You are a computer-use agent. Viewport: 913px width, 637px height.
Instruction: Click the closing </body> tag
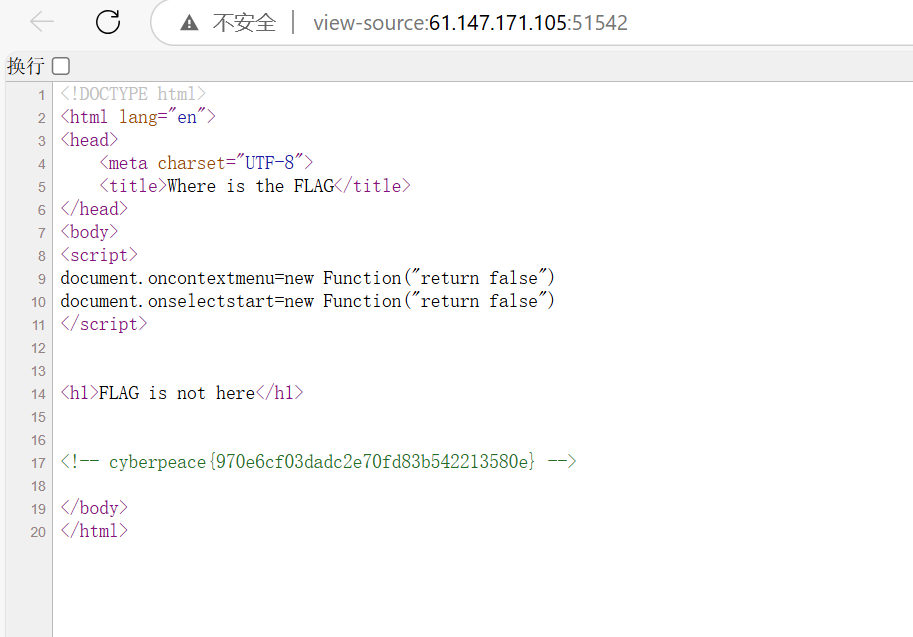tap(94, 508)
